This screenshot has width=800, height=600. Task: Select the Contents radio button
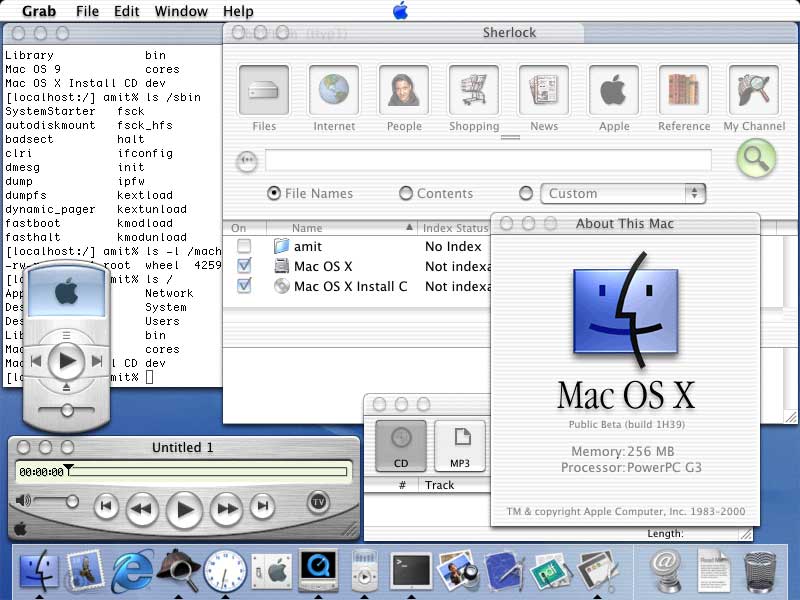pyautogui.click(x=406, y=193)
